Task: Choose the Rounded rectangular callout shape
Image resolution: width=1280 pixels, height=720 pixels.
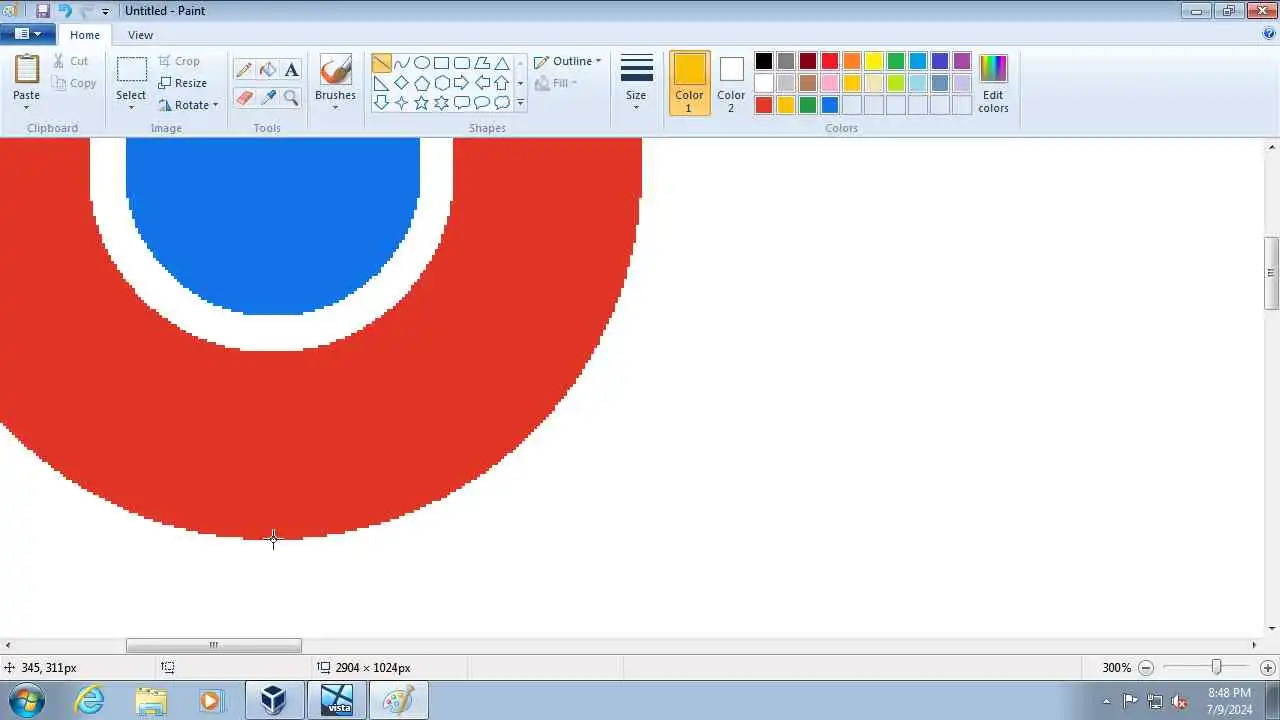Action: (461, 103)
